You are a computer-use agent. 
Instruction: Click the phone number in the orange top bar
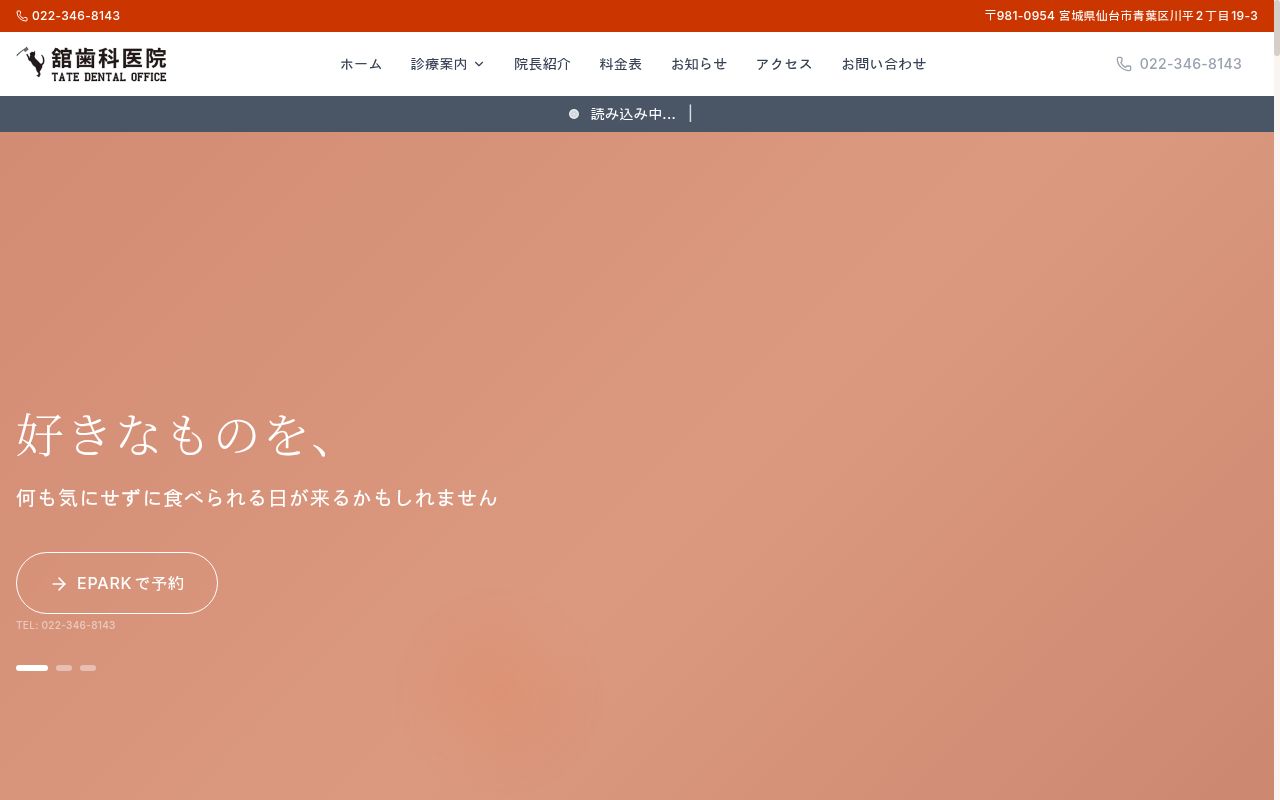[76, 16]
